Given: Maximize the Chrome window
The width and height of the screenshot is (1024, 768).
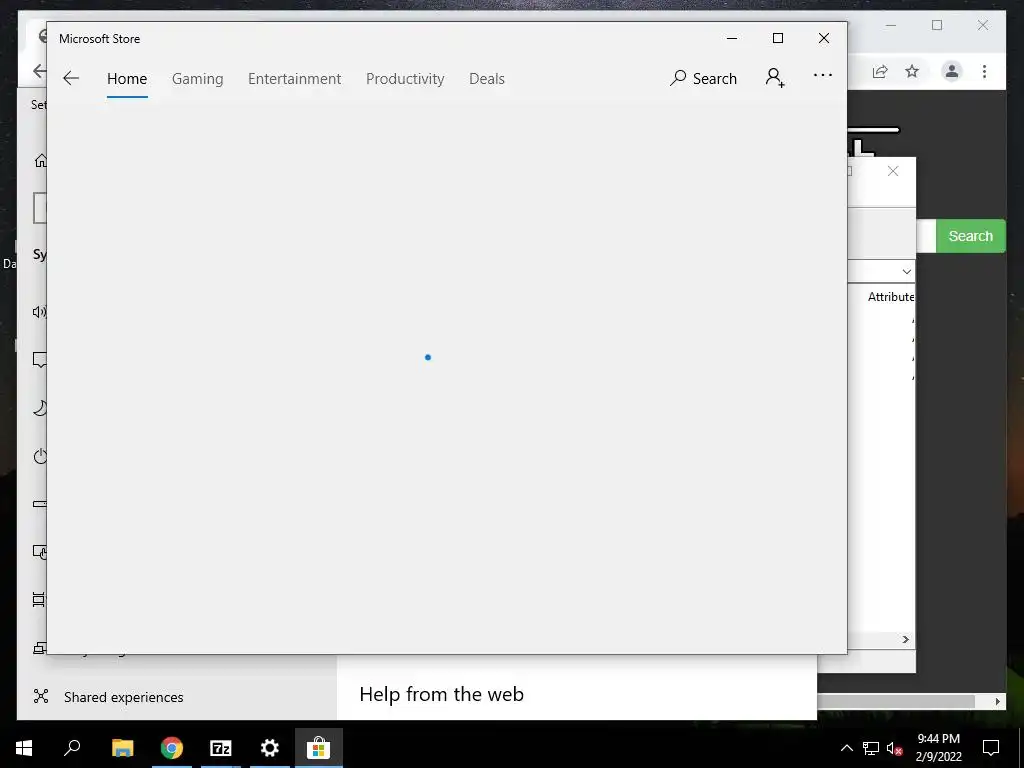Looking at the screenshot, I should click(x=937, y=25).
